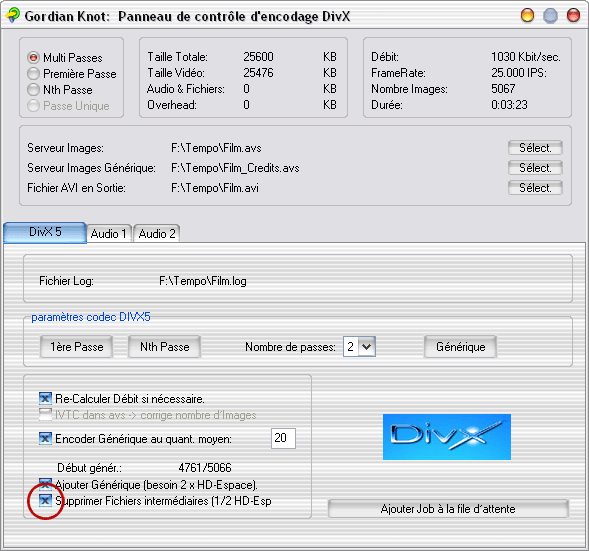Click the quantizer field showing 20
The height and width of the screenshot is (551, 589).
[283, 438]
